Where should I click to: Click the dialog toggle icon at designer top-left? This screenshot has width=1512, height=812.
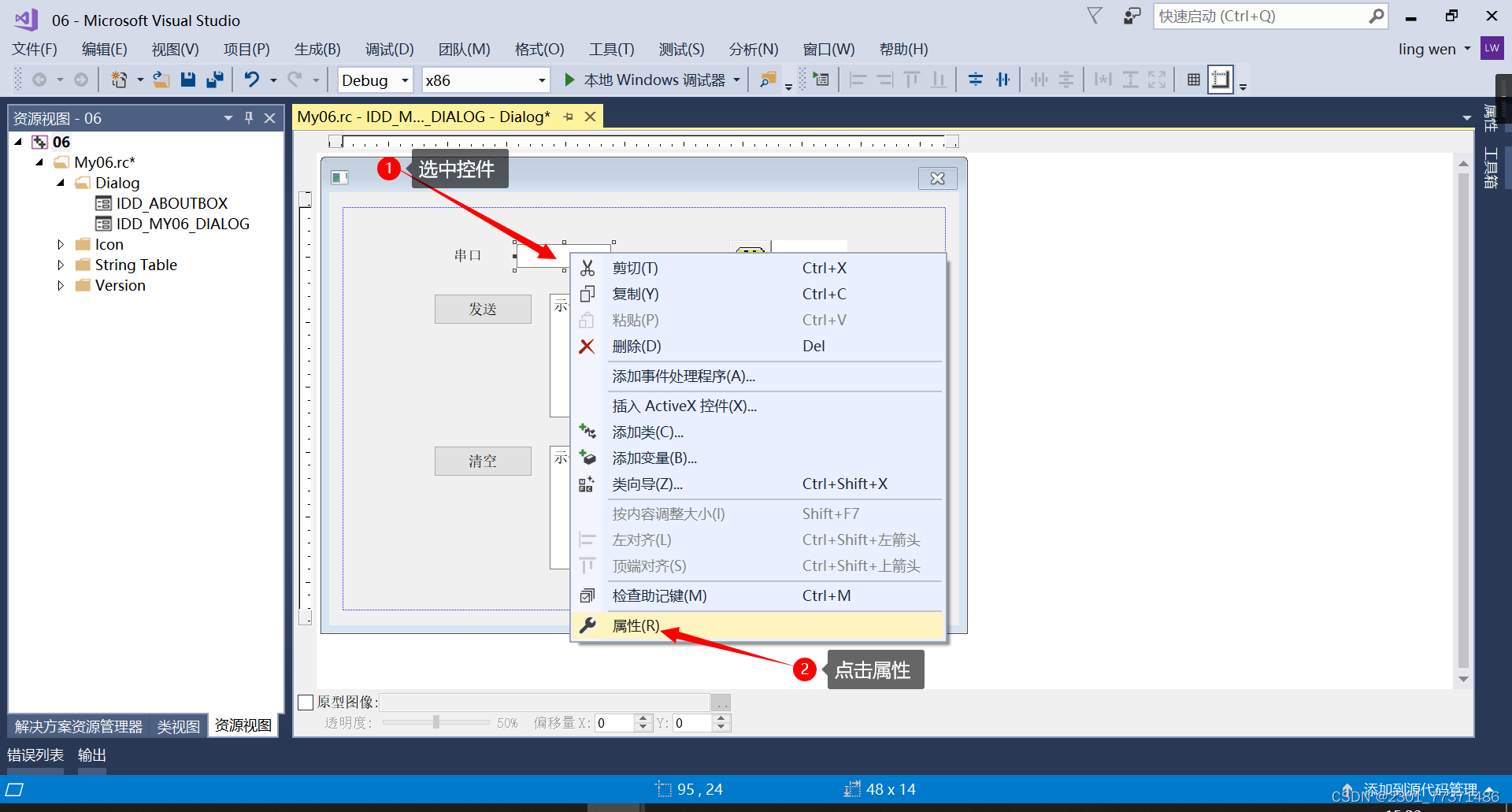[339, 177]
